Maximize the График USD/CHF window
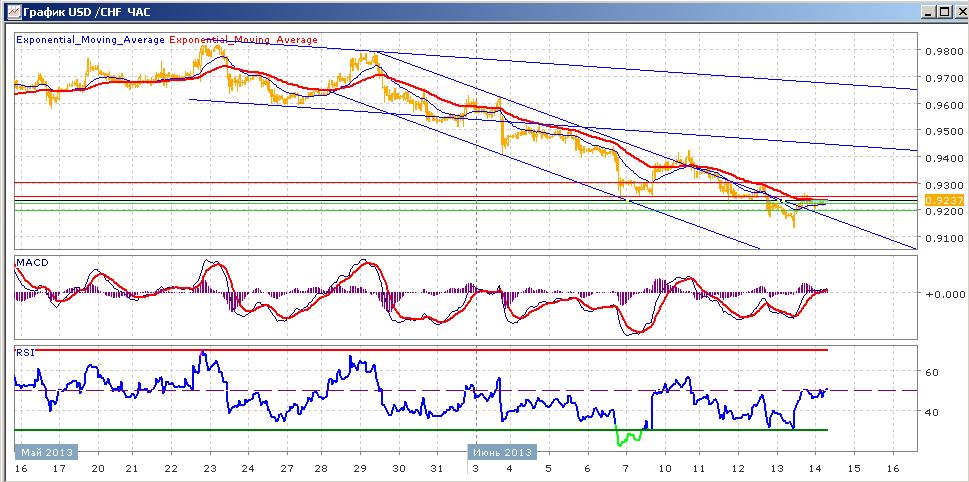The width and height of the screenshot is (969, 482). [943, 12]
